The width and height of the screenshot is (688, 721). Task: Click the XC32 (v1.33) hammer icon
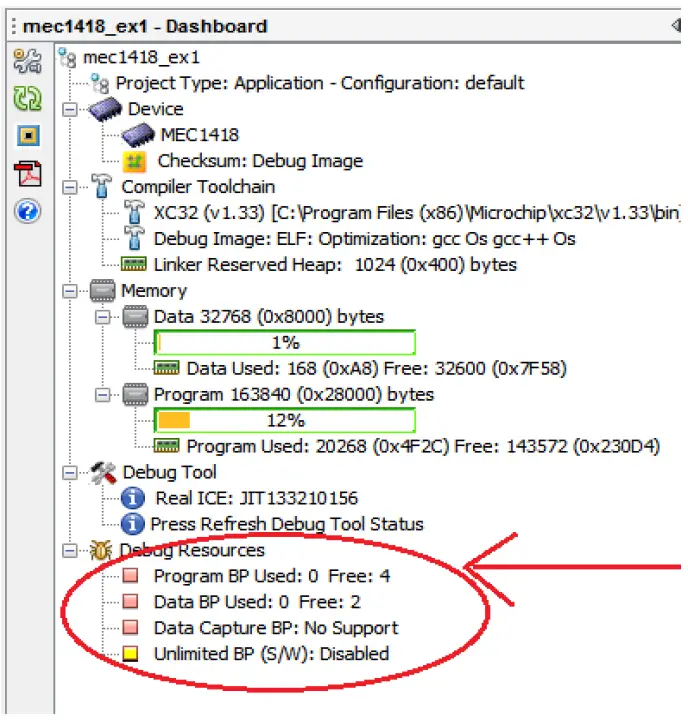134,212
